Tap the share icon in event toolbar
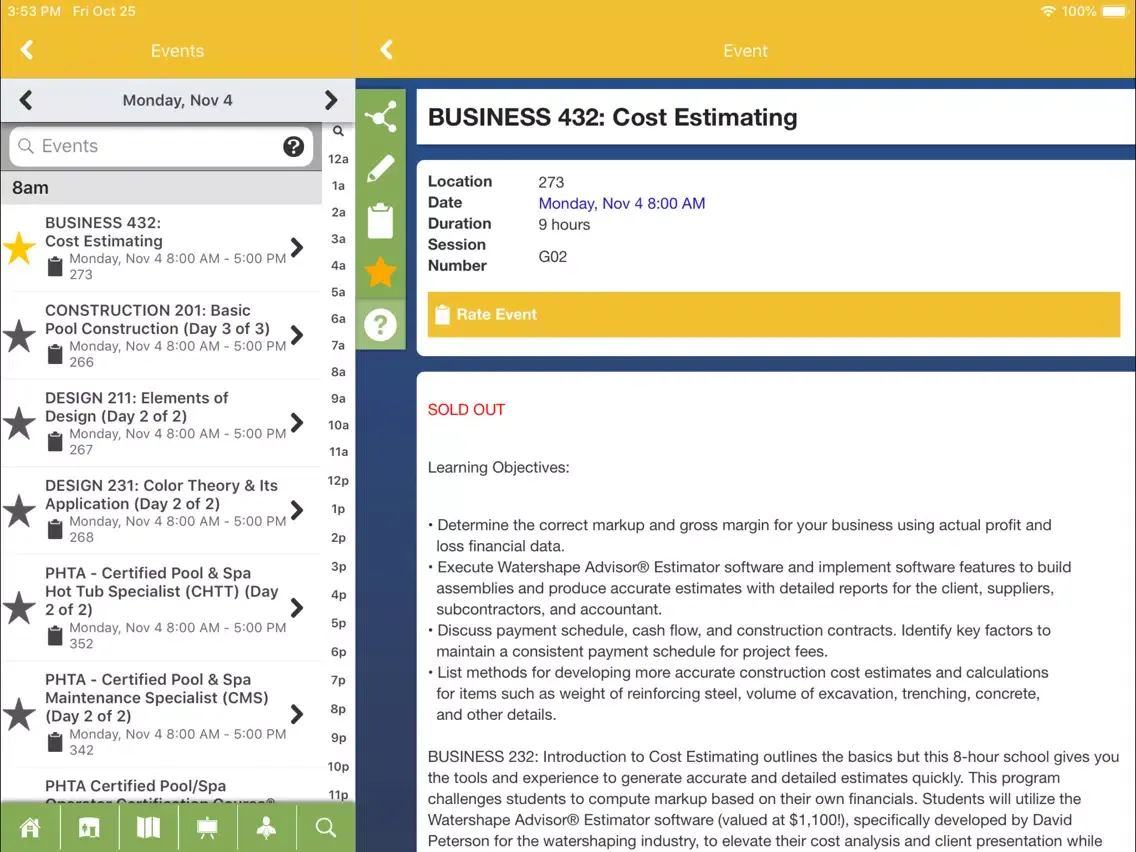This screenshot has width=1136, height=852. (381, 116)
